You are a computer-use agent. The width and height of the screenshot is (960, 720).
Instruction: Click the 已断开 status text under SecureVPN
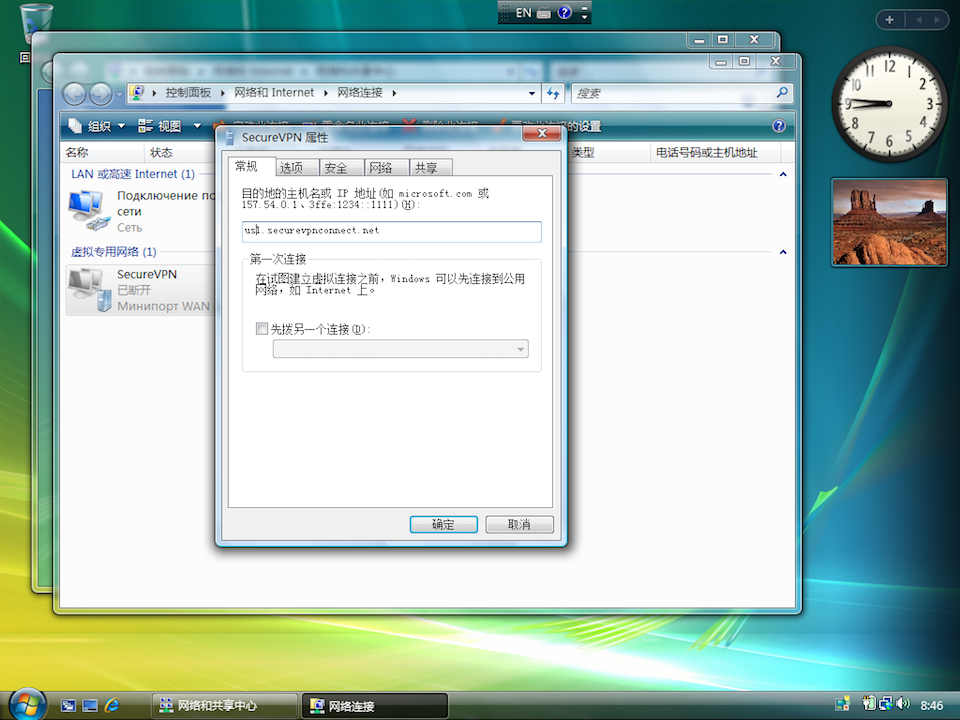pyautogui.click(x=133, y=290)
